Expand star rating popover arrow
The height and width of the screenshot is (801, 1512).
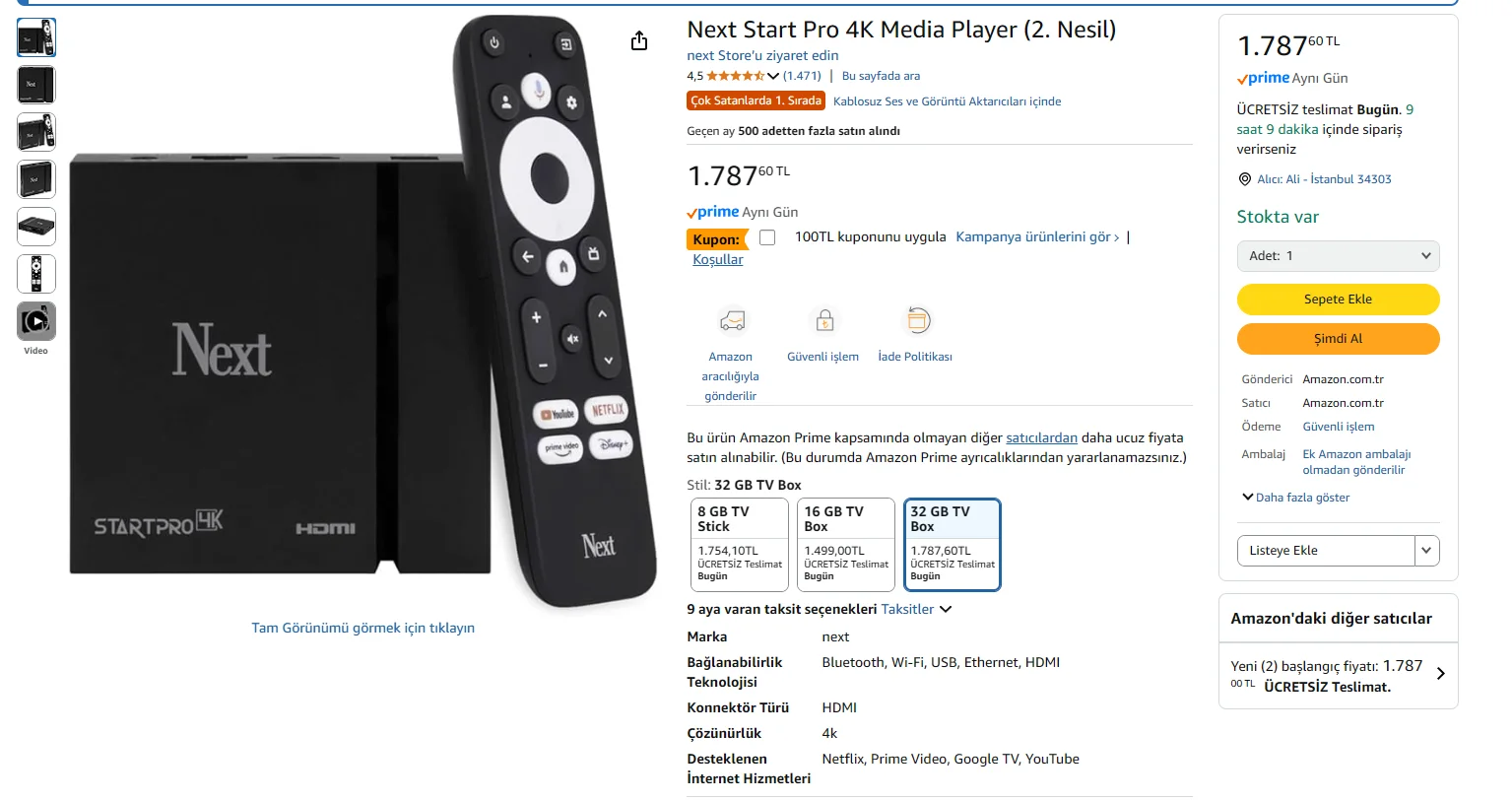(773, 76)
